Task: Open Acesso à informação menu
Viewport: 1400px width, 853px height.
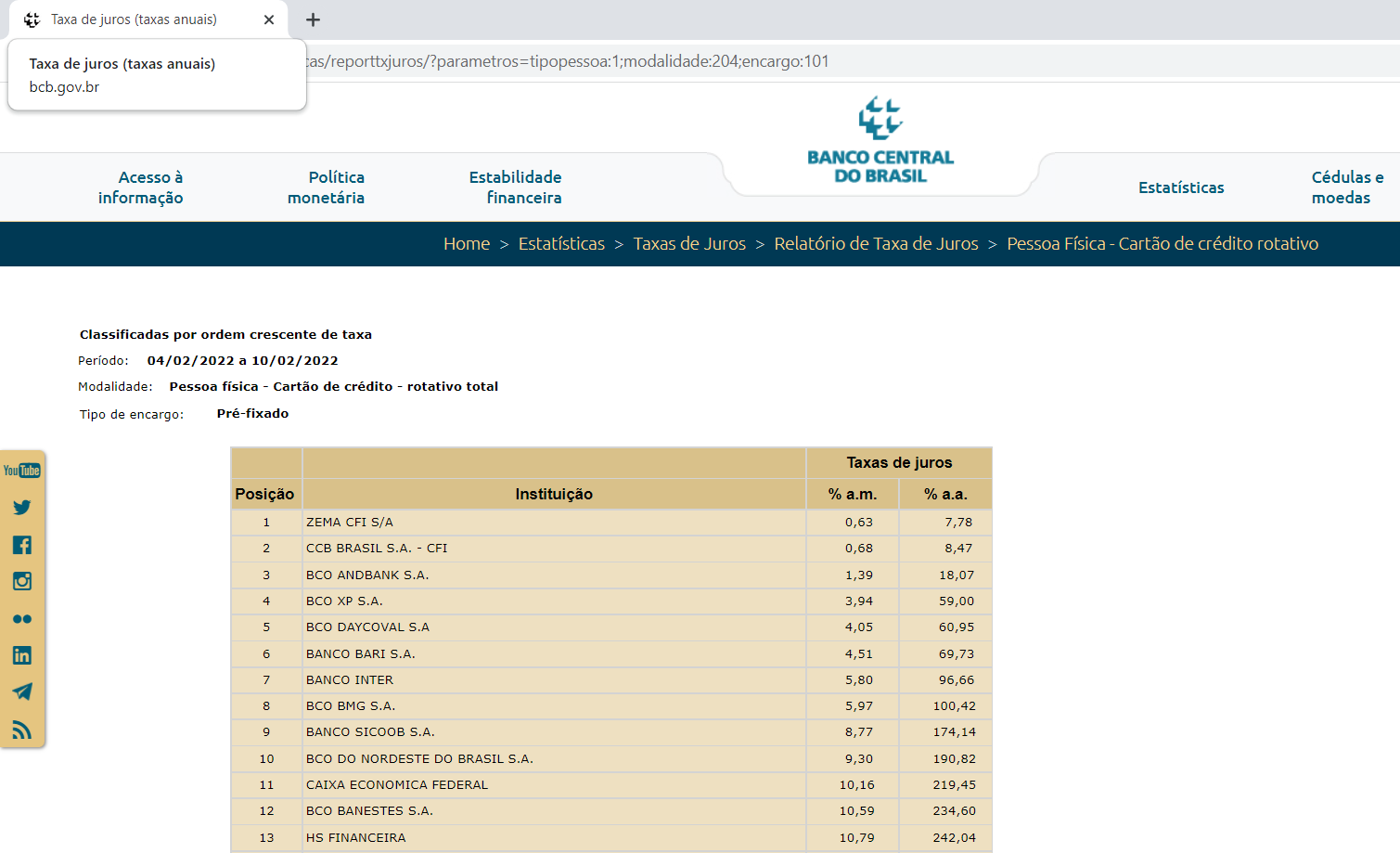Action: pyautogui.click(x=141, y=187)
